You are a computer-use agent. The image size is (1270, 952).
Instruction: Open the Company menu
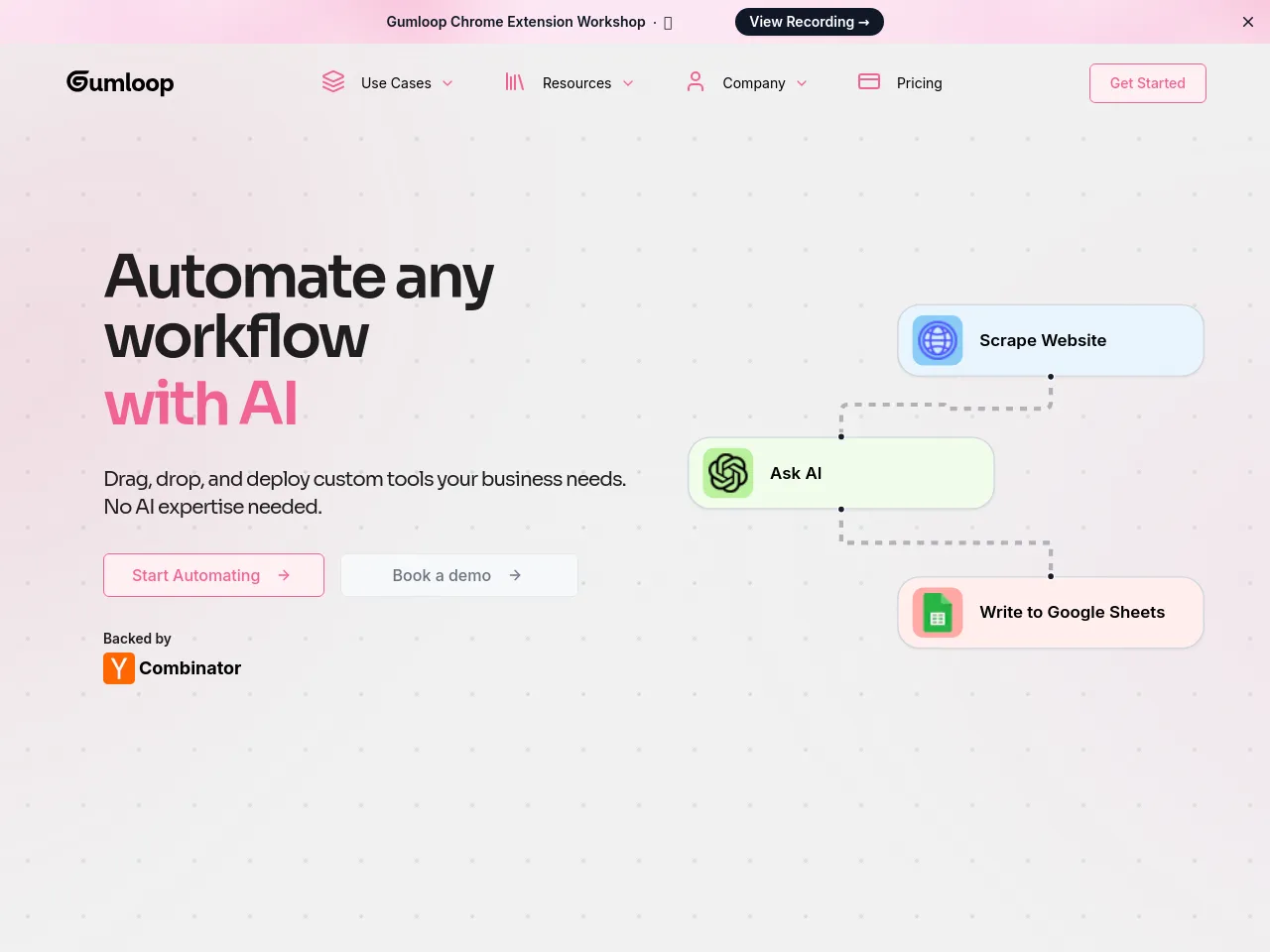coord(753,83)
